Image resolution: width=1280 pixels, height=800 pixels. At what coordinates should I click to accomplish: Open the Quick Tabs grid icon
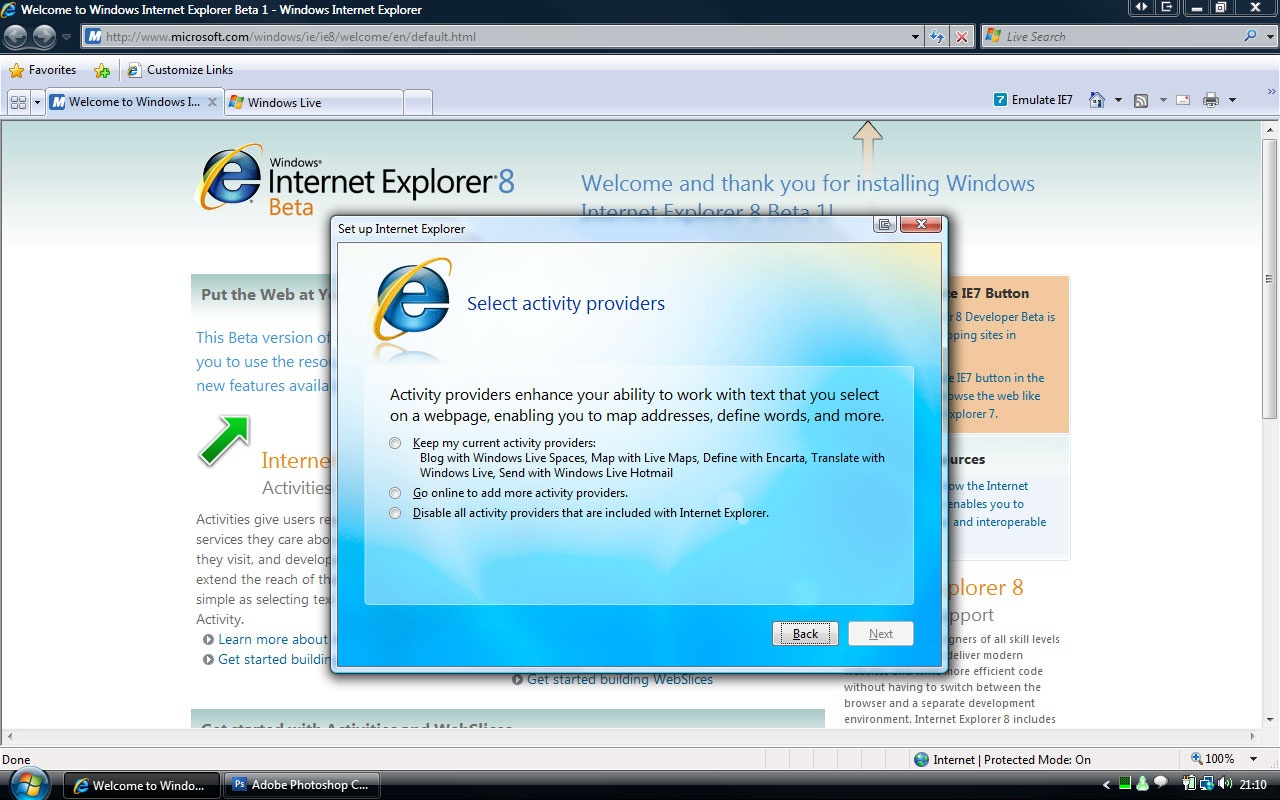pos(18,102)
